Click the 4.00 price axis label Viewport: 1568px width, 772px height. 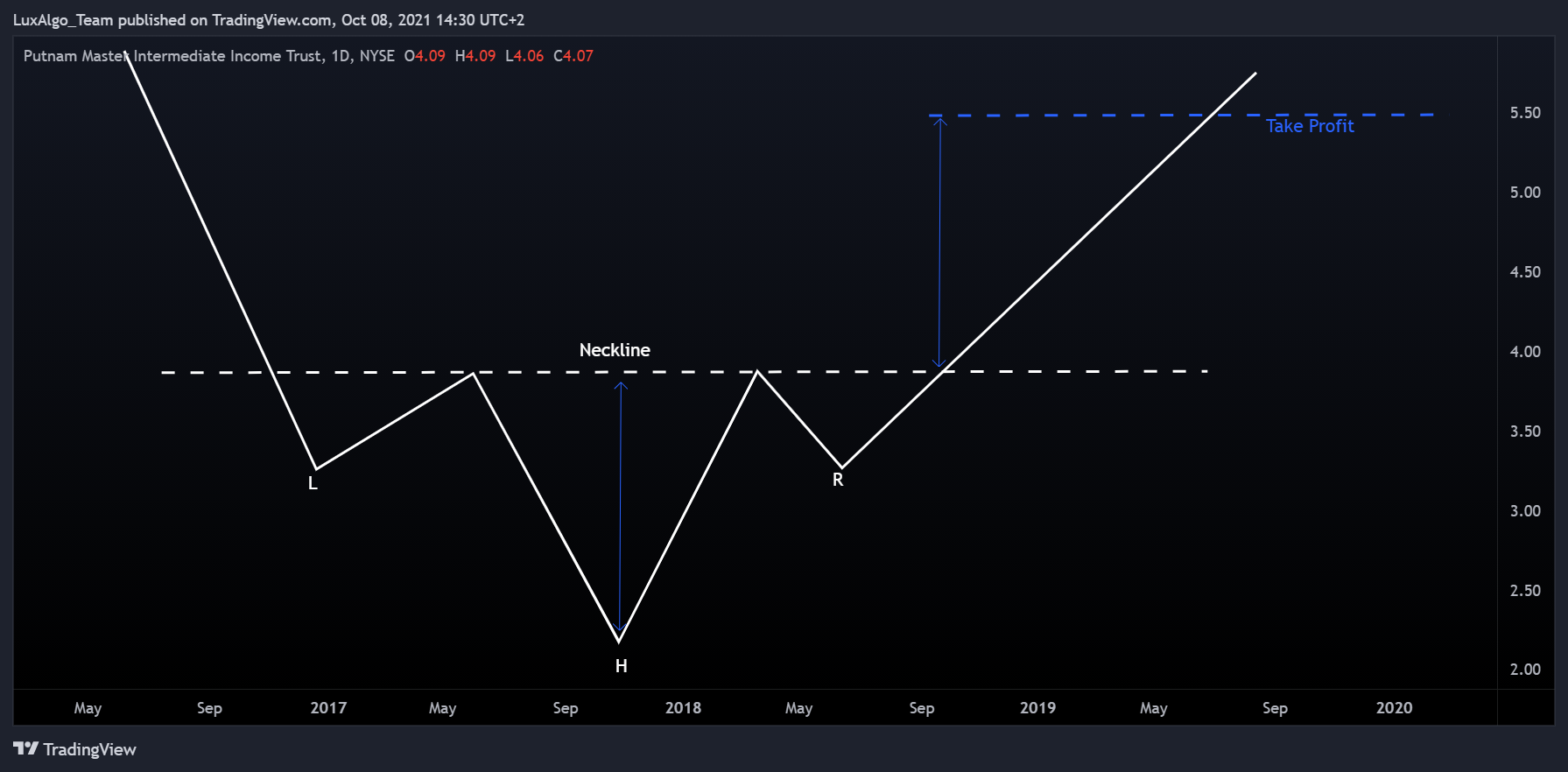pos(1525,352)
